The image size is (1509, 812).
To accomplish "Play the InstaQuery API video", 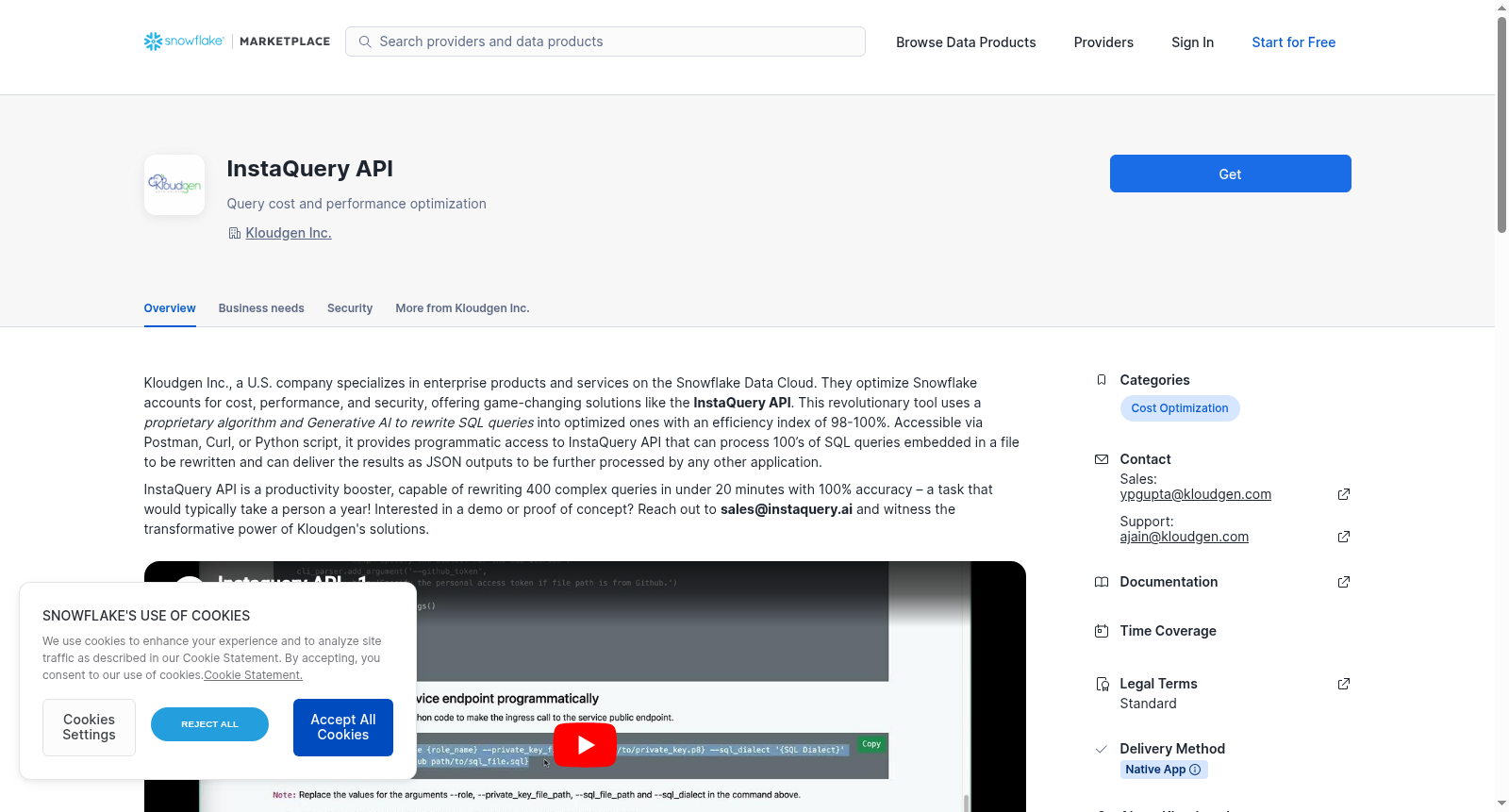I will click(x=585, y=745).
